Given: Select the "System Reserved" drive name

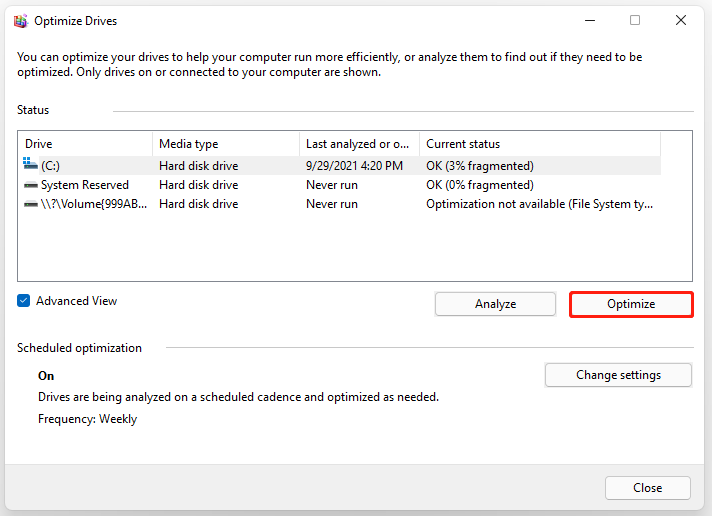Looking at the screenshot, I should [x=85, y=185].
